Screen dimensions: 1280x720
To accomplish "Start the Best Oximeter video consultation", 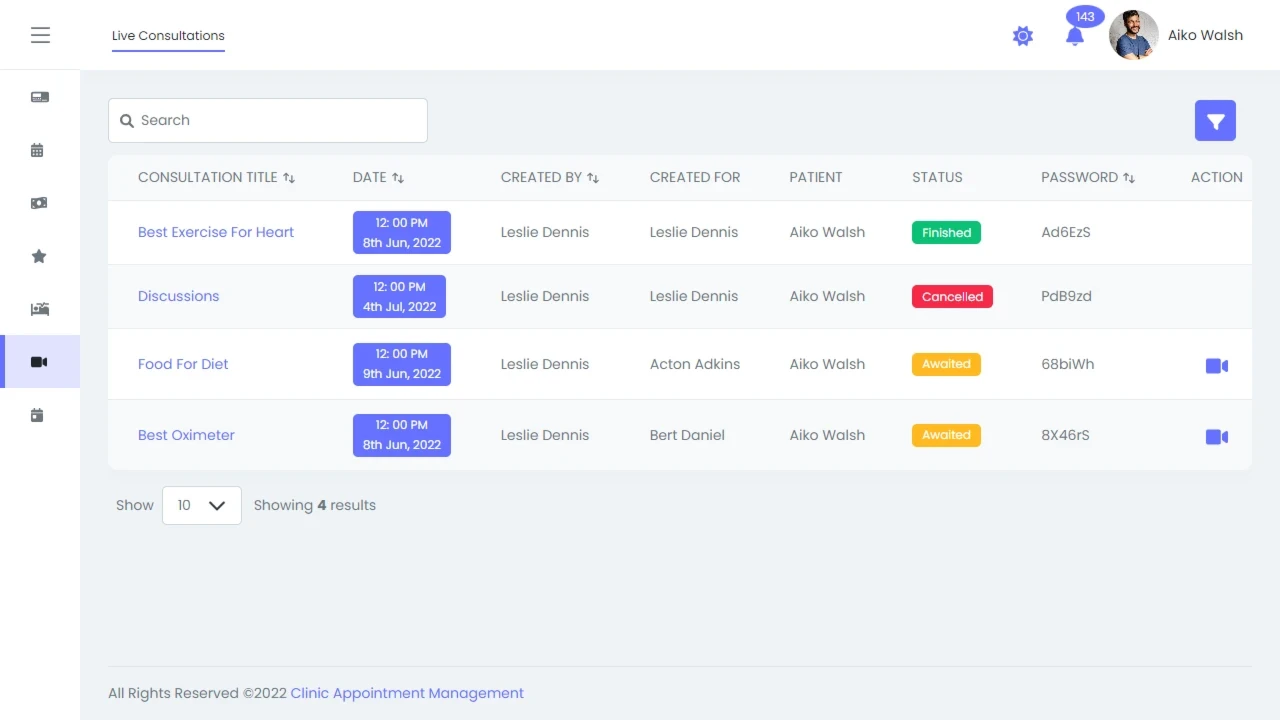I will (1216, 437).
